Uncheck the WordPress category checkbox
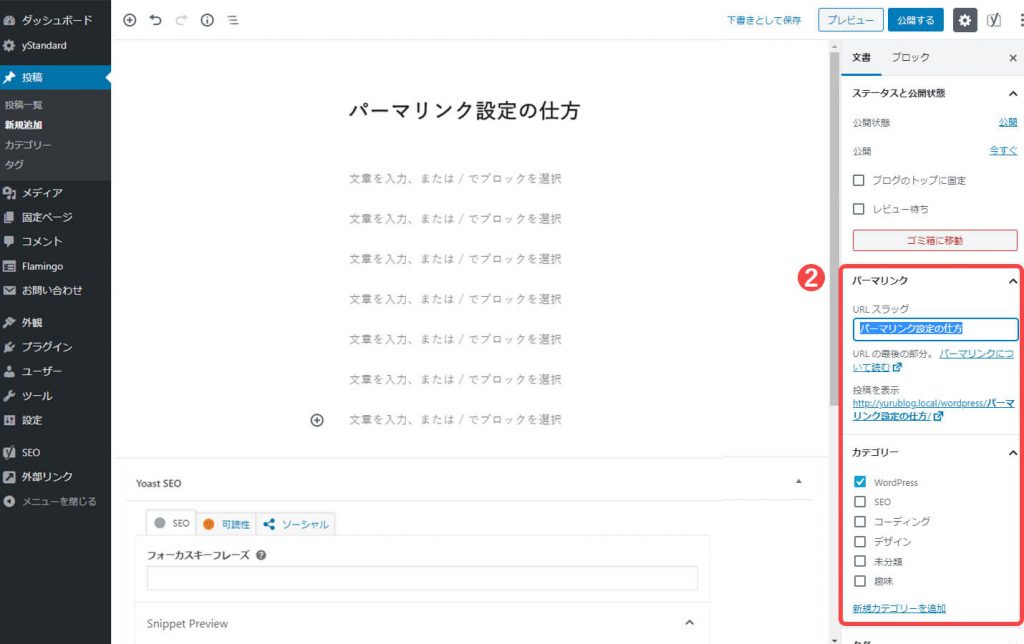Image resolution: width=1024 pixels, height=644 pixels. (859, 482)
